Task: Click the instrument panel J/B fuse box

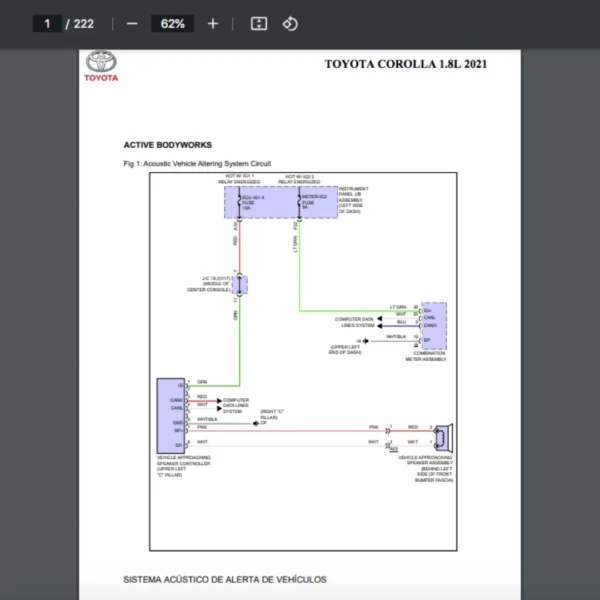Action: [280, 204]
